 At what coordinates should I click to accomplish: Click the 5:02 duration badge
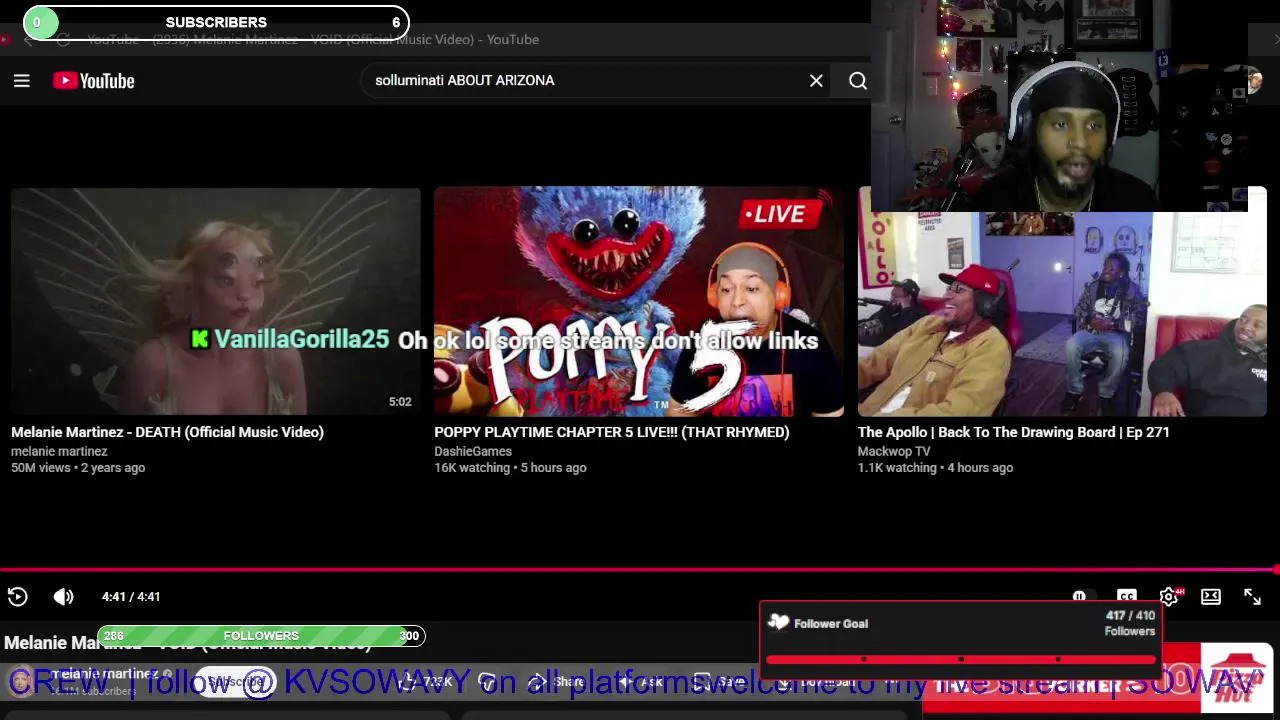pyautogui.click(x=400, y=402)
